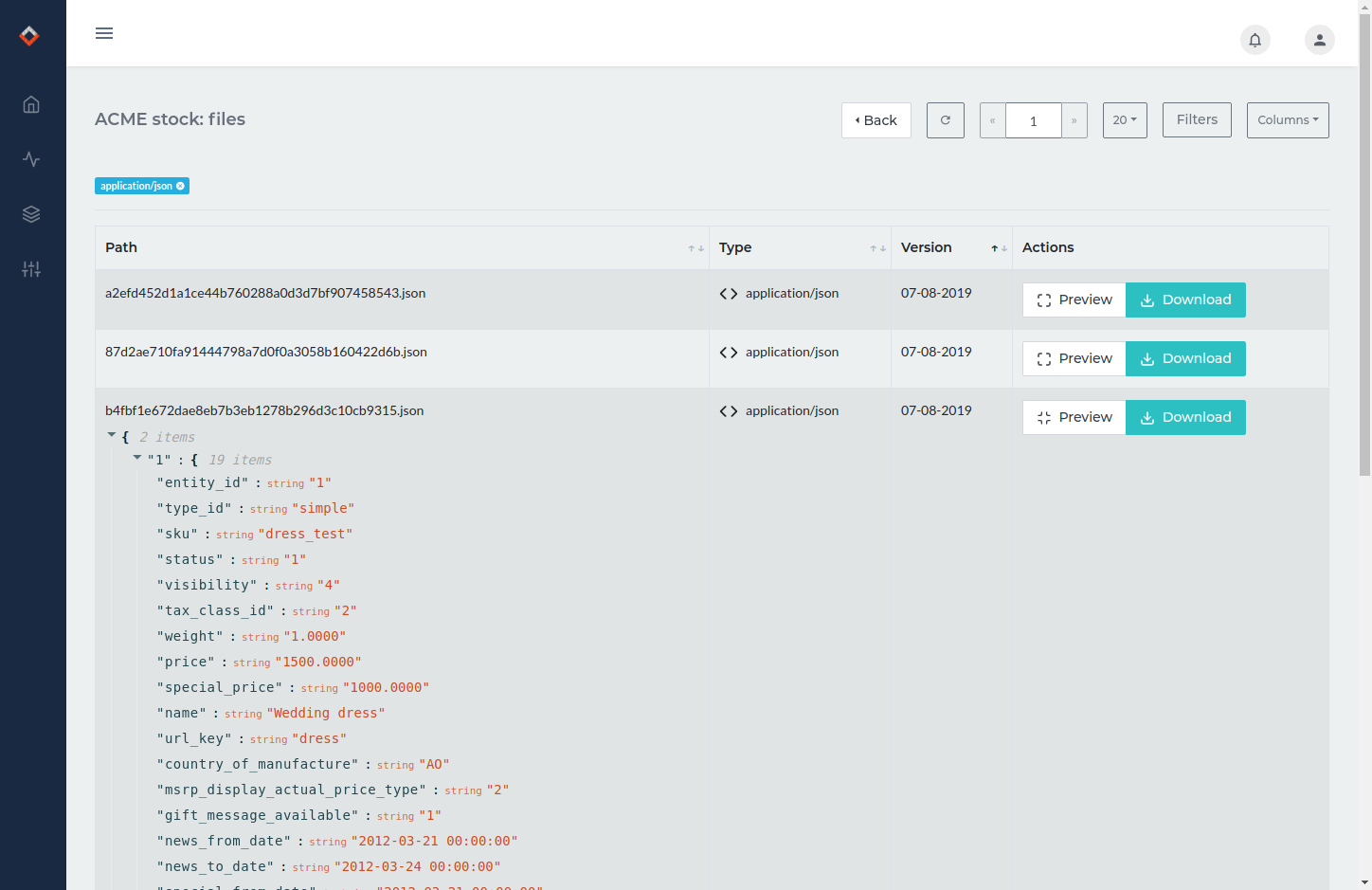The width and height of the screenshot is (1372, 890).
Task: Open the Activity pulse sidebar icon
Action: (x=31, y=159)
